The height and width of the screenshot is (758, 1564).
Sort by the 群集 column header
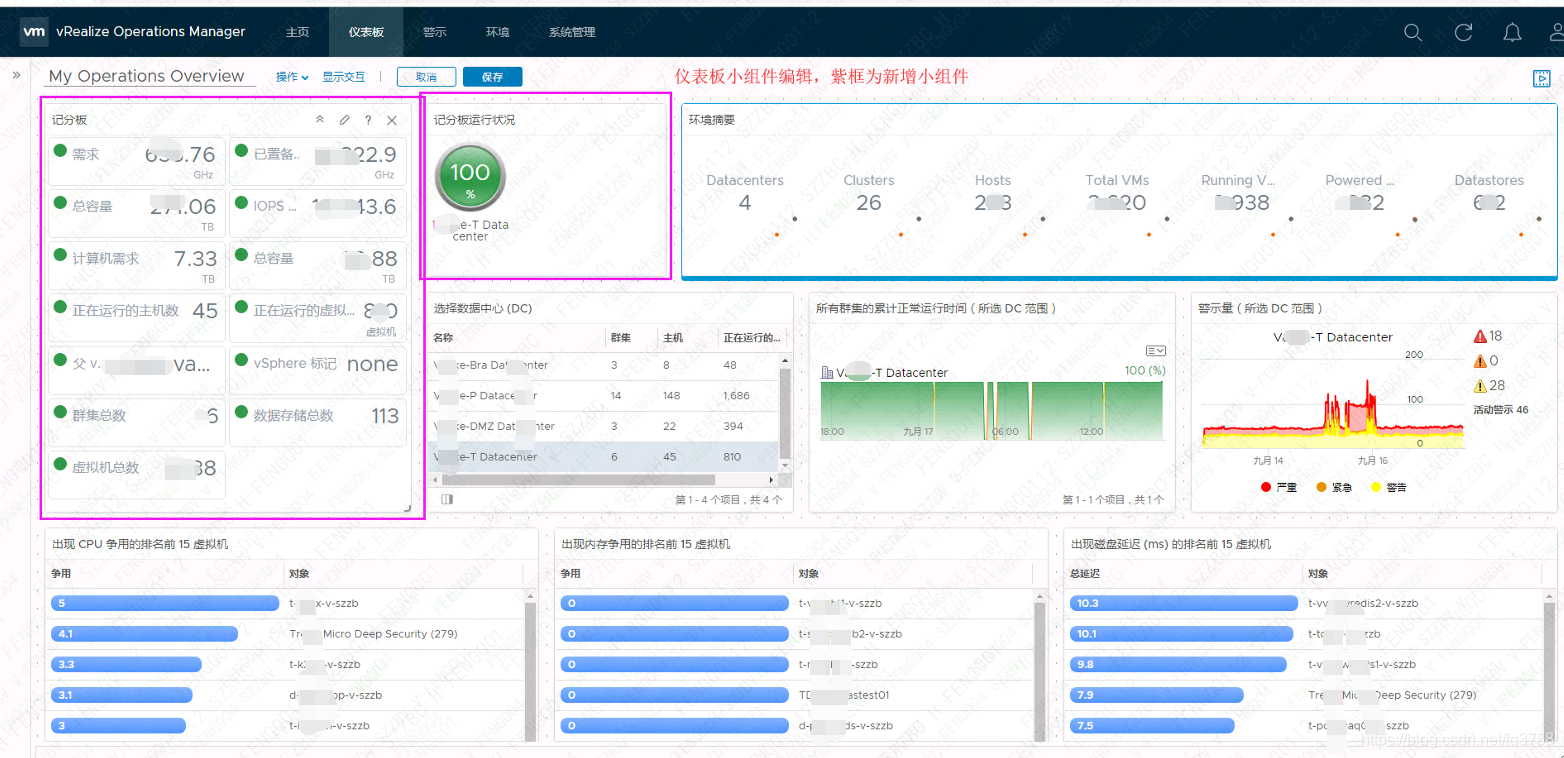click(631, 338)
